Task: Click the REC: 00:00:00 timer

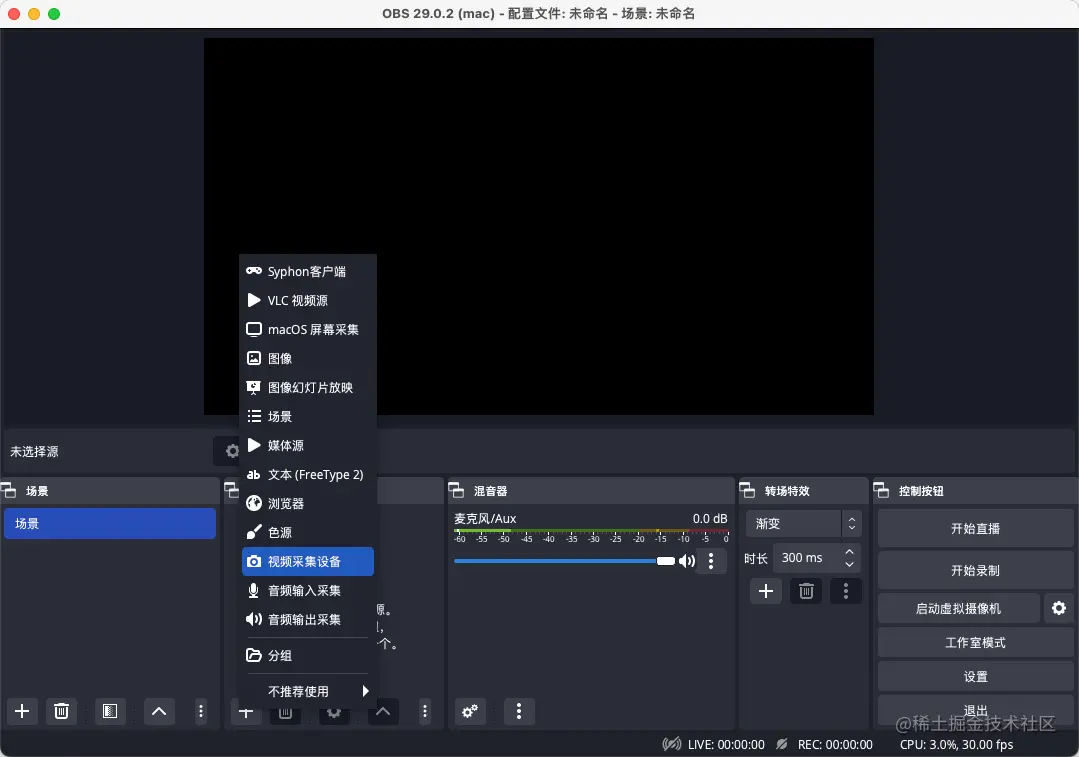Action: click(x=835, y=744)
